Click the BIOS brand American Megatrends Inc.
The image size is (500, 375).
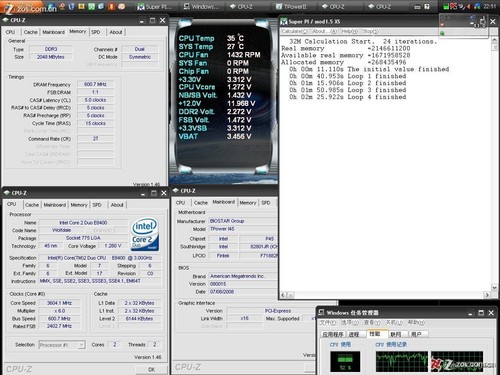242,276
